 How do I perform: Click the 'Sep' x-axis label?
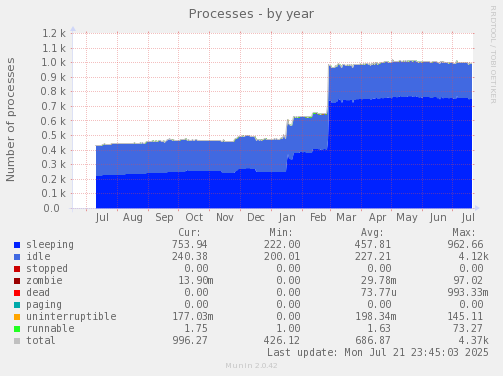point(164,218)
